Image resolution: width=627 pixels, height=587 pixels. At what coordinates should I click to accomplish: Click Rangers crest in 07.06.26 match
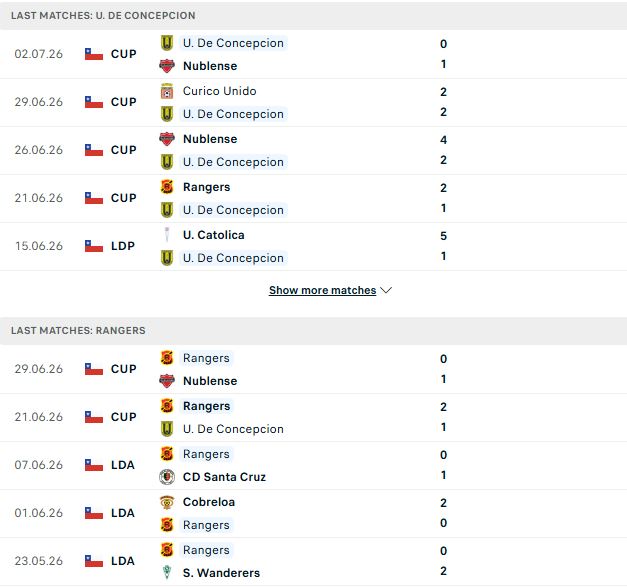pyautogui.click(x=167, y=454)
